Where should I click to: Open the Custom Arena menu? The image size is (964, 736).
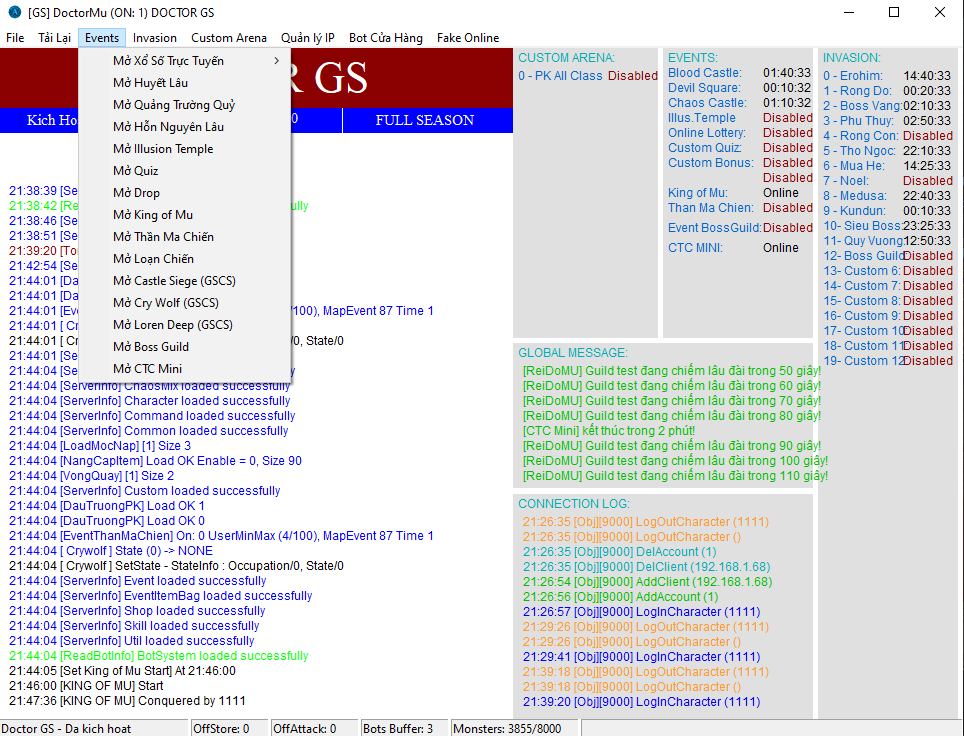(229, 38)
